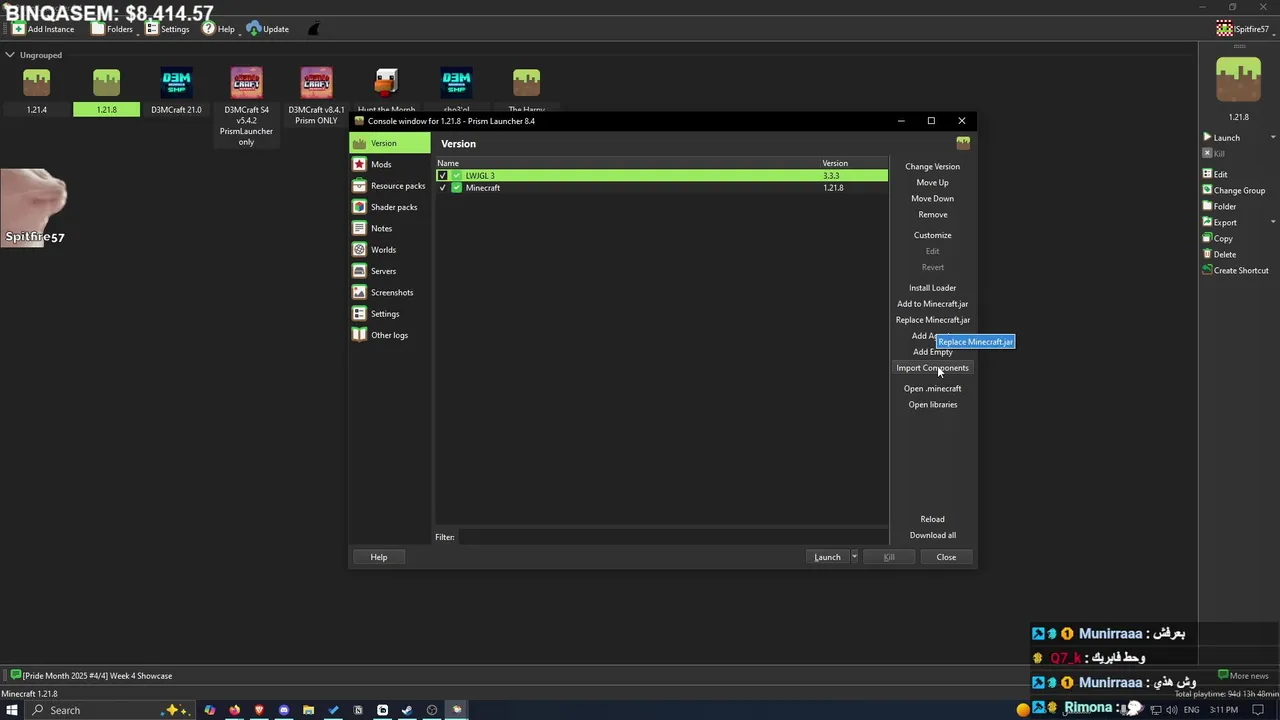The image size is (1280, 720).
Task: Focus the Filter input field
Action: [x=672, y=537]
